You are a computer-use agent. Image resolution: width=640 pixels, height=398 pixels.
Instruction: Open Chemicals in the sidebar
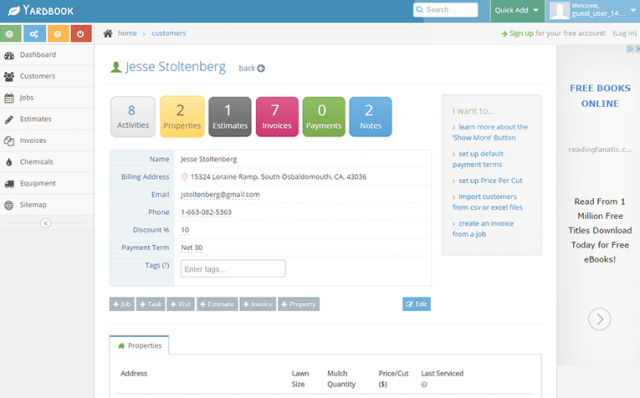click(x=47, y=162)
